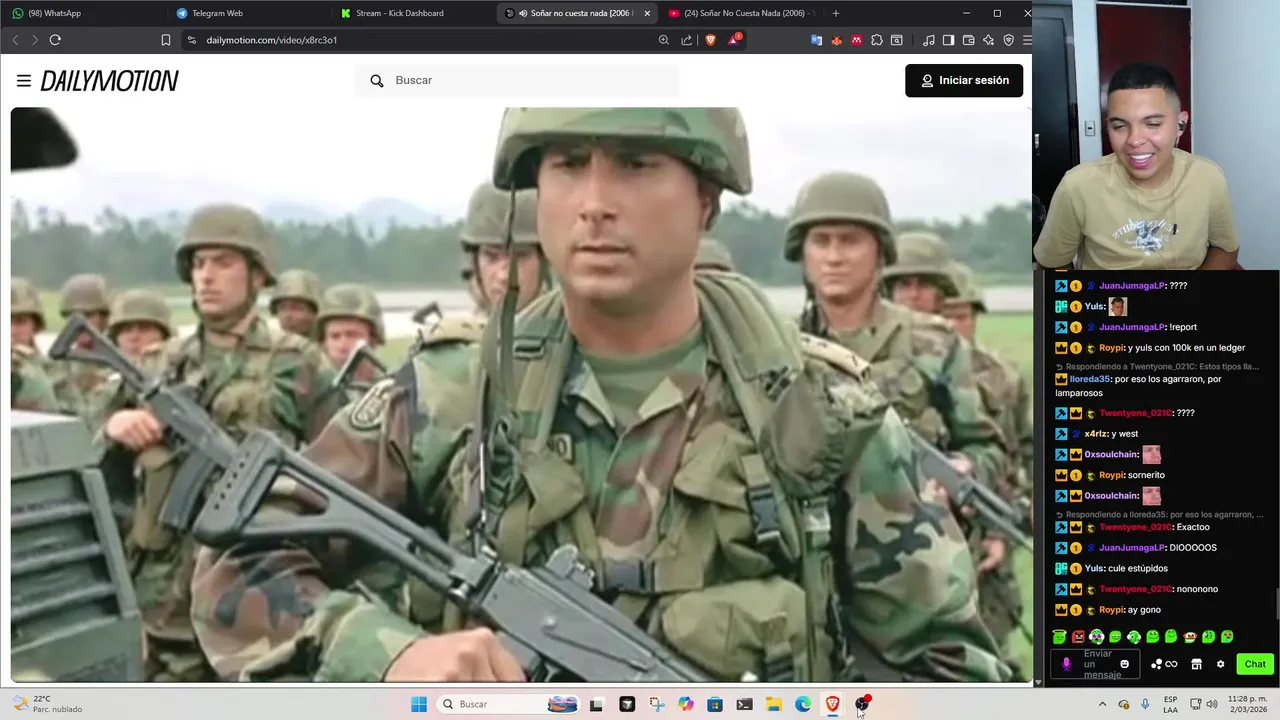This screenshot has width=1280, height=720.
Task: Open the Brave VPN shield icon
Action: (x=1008, y=40)
